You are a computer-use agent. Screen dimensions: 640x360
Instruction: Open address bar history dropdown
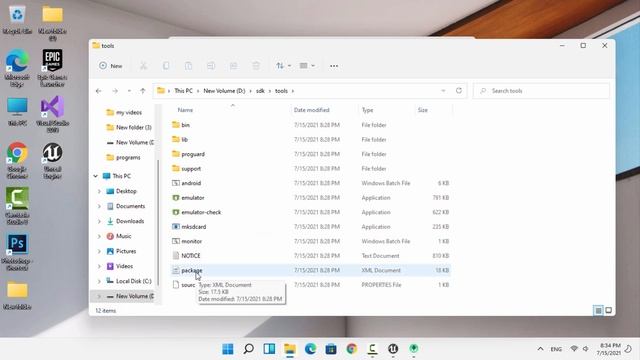coord(443,91)
